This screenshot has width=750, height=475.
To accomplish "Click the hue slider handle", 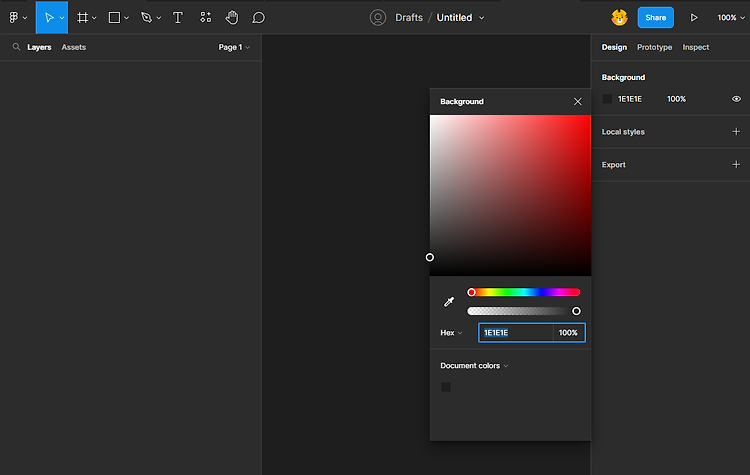I will (x=471, y=292).
